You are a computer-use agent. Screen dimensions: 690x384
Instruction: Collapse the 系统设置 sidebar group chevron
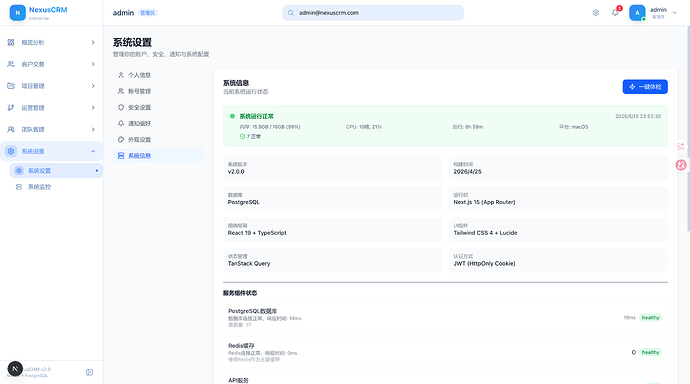93,151
